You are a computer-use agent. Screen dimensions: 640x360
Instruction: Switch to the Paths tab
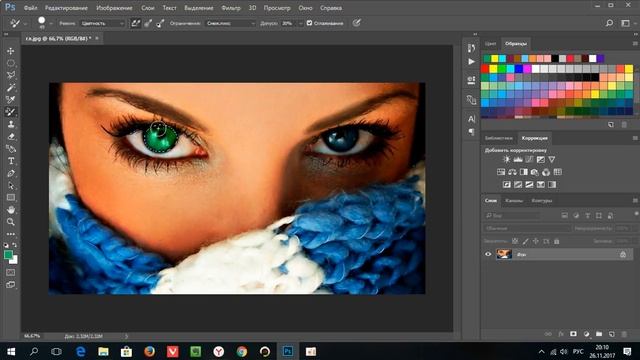pos(542,200)
